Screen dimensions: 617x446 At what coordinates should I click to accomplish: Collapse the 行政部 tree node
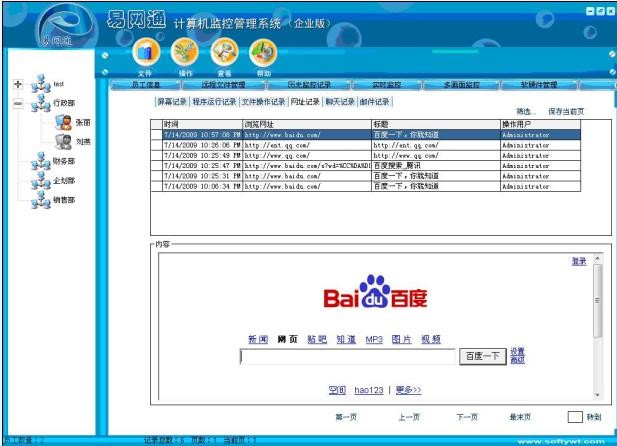point(17,103)
